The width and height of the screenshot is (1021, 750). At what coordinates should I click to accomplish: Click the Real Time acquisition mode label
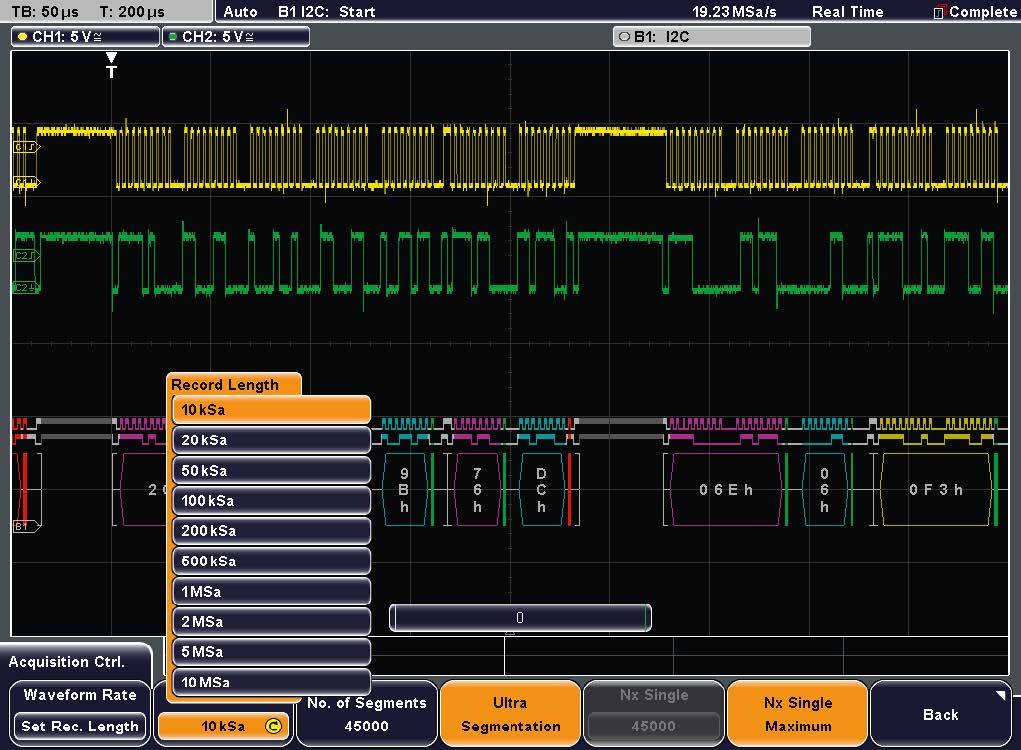pos(847,12)
